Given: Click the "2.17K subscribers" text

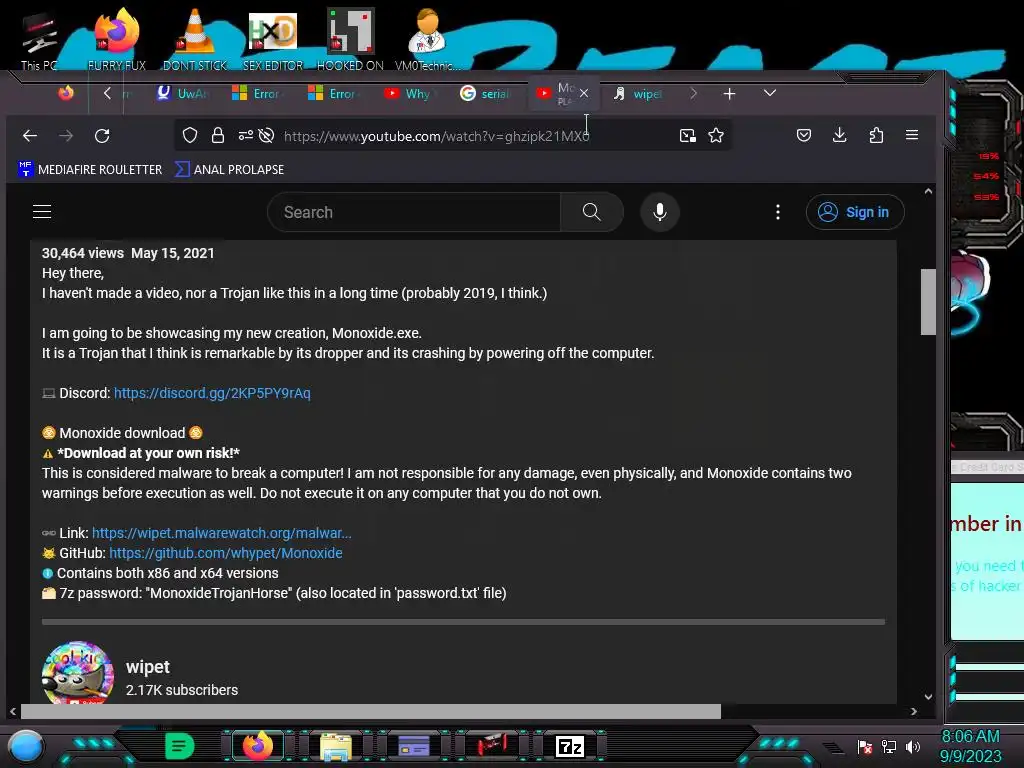Looking at the screenshot, I should (x=182, y=690).
